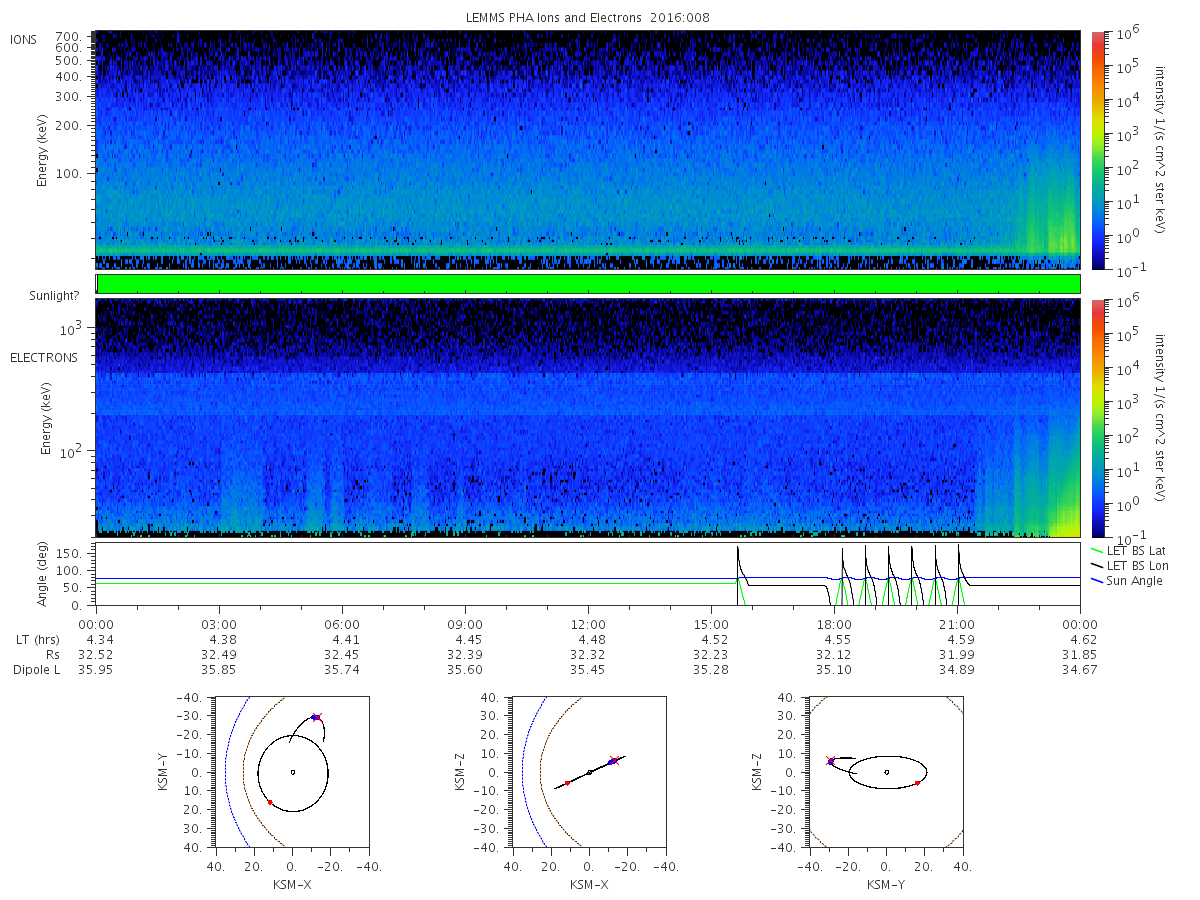Click the electron intensity color bar
The image size is (1200, 900).
coord(1097,418)
